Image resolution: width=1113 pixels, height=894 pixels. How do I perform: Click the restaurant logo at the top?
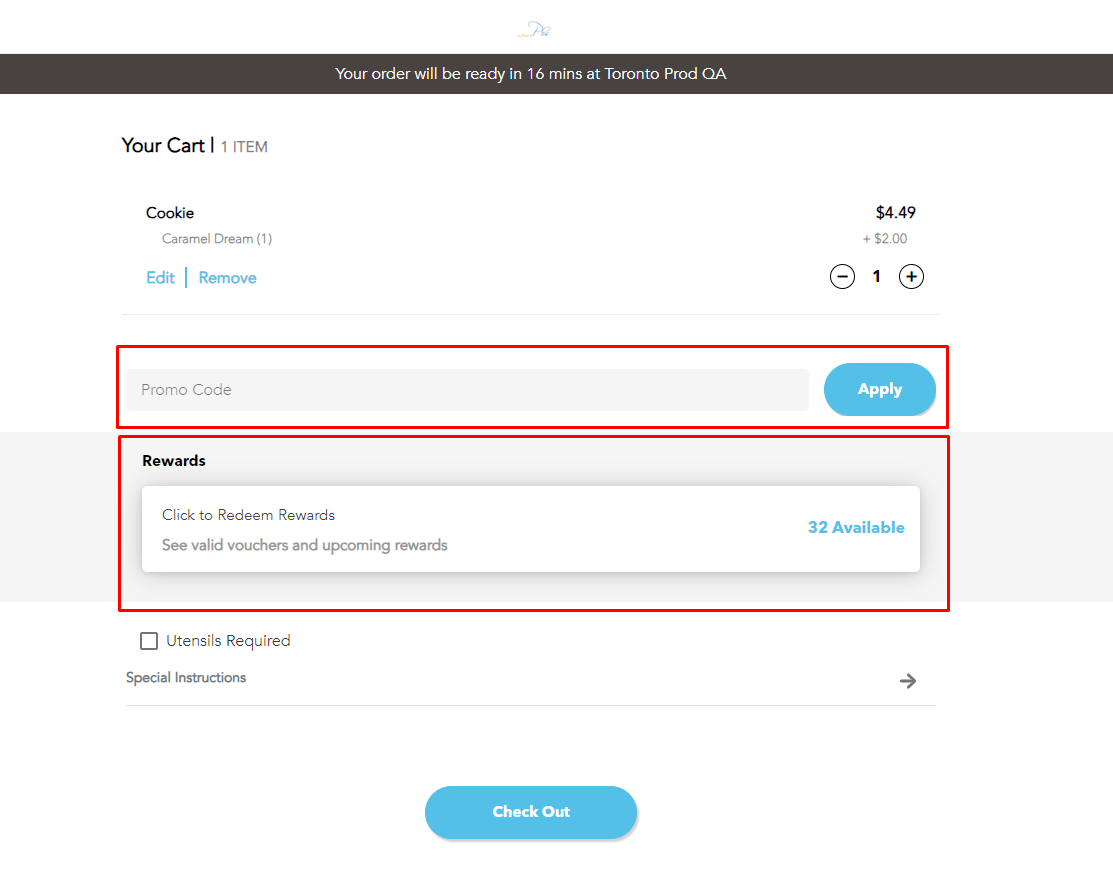point(531,27)
